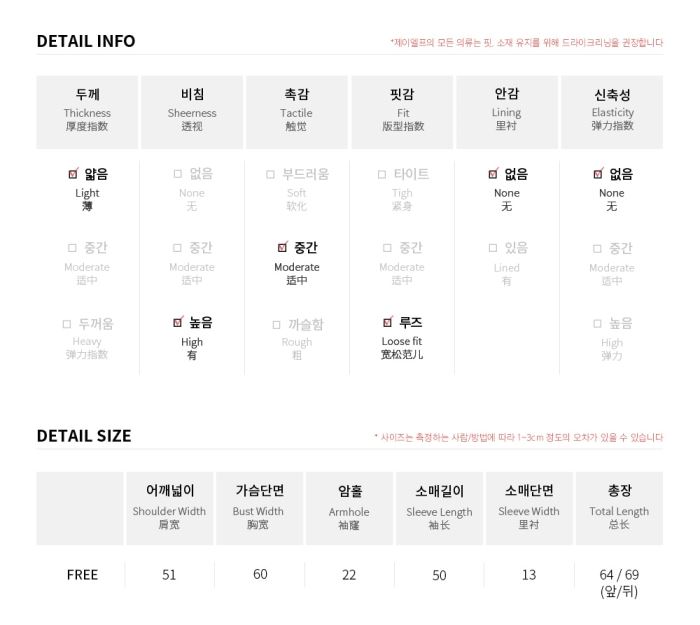Check the Light thickness checkbox
The image size is (700, 625).
73,174
